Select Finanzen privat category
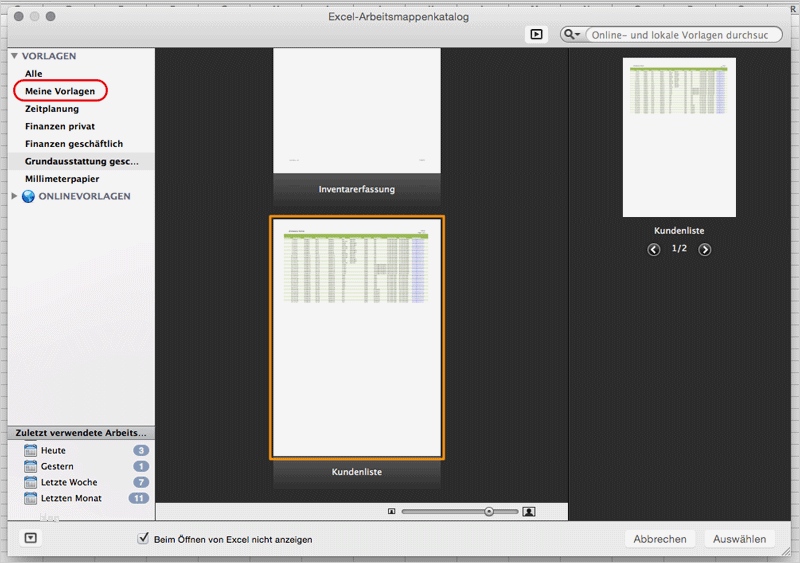The height and width of the screenshot is (563, 800). pos(60,126)
